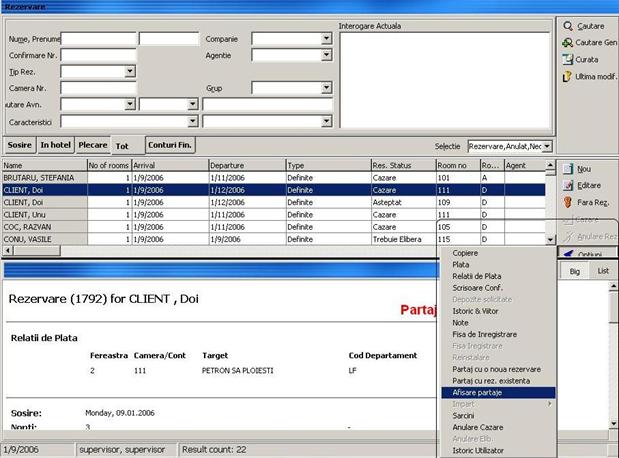Sort by the Arrival column header
The image size is (619, 458).
click(x=170, y=165)
